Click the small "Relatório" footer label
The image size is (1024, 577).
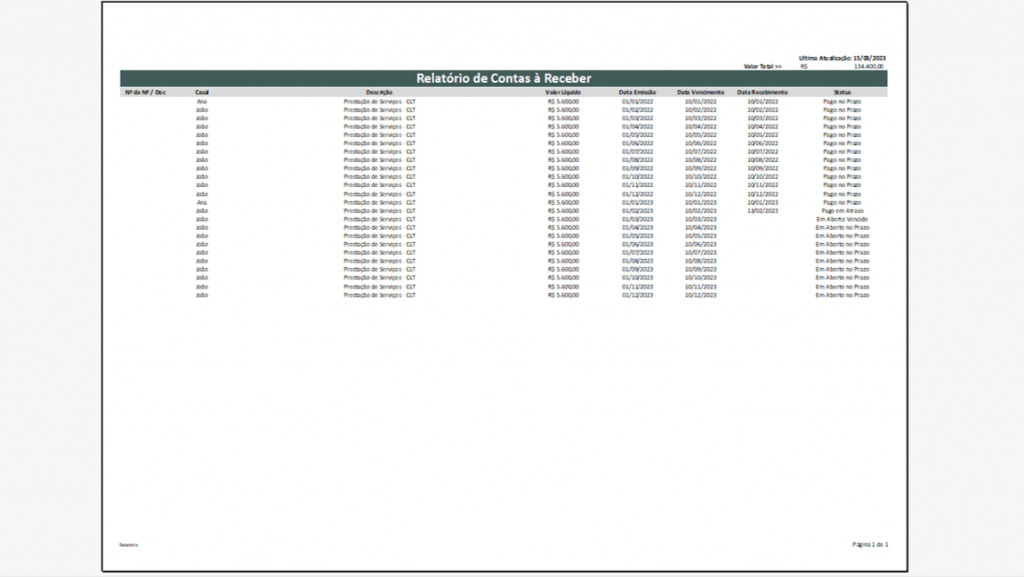point(129,545)
